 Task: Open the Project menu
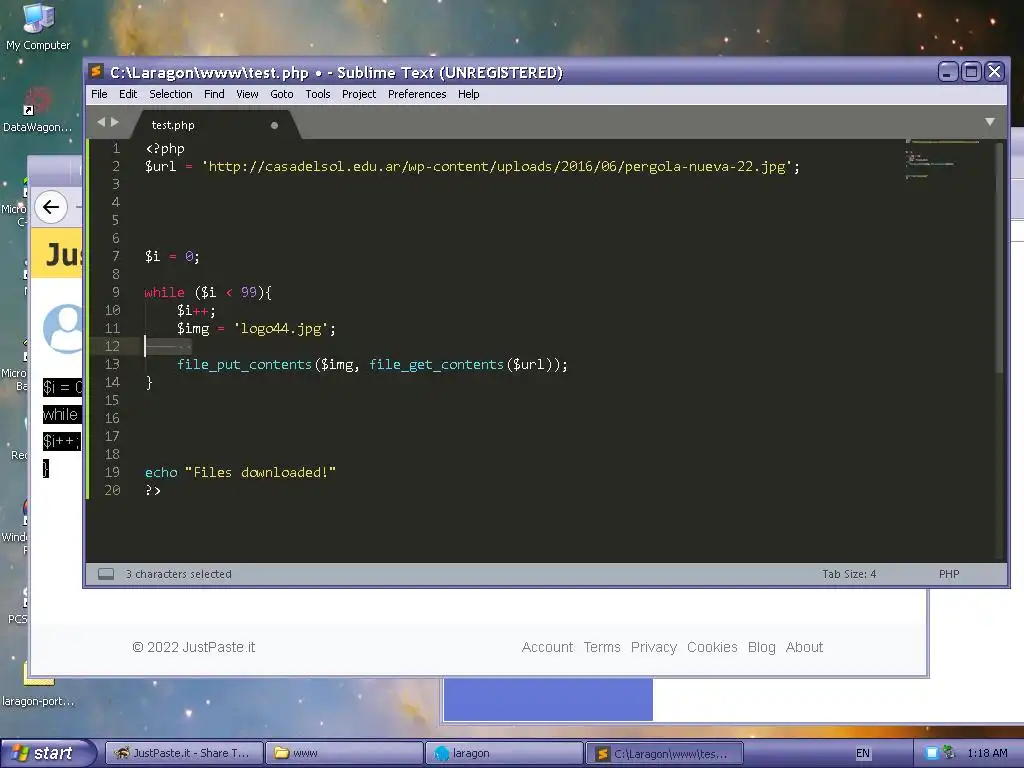pos(359,94)
